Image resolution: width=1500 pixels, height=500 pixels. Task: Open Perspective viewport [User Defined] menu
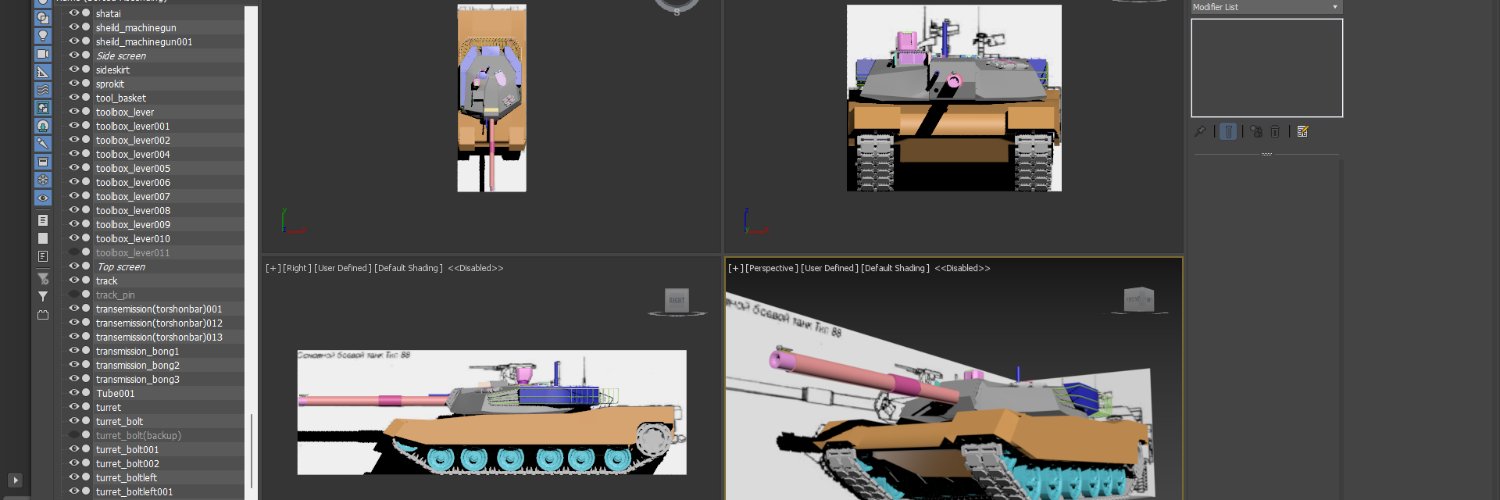[x=829, y=268]
